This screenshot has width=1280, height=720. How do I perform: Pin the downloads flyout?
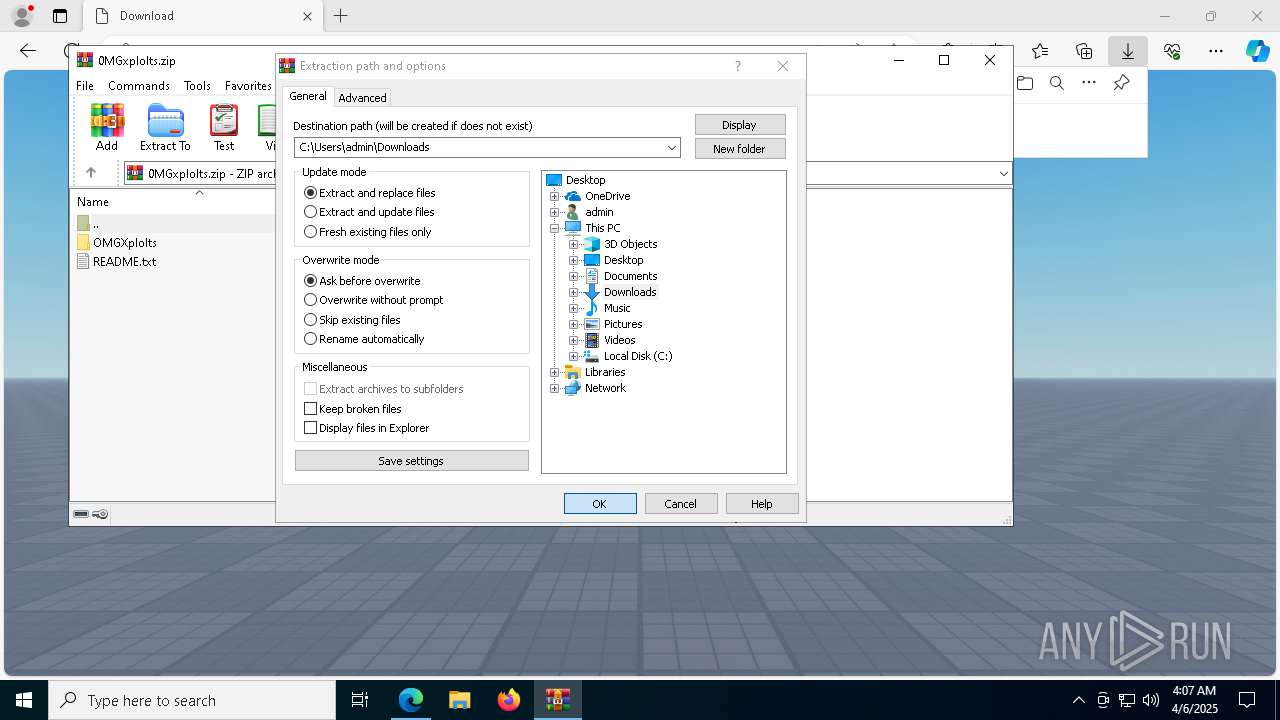click(1121, 83)
